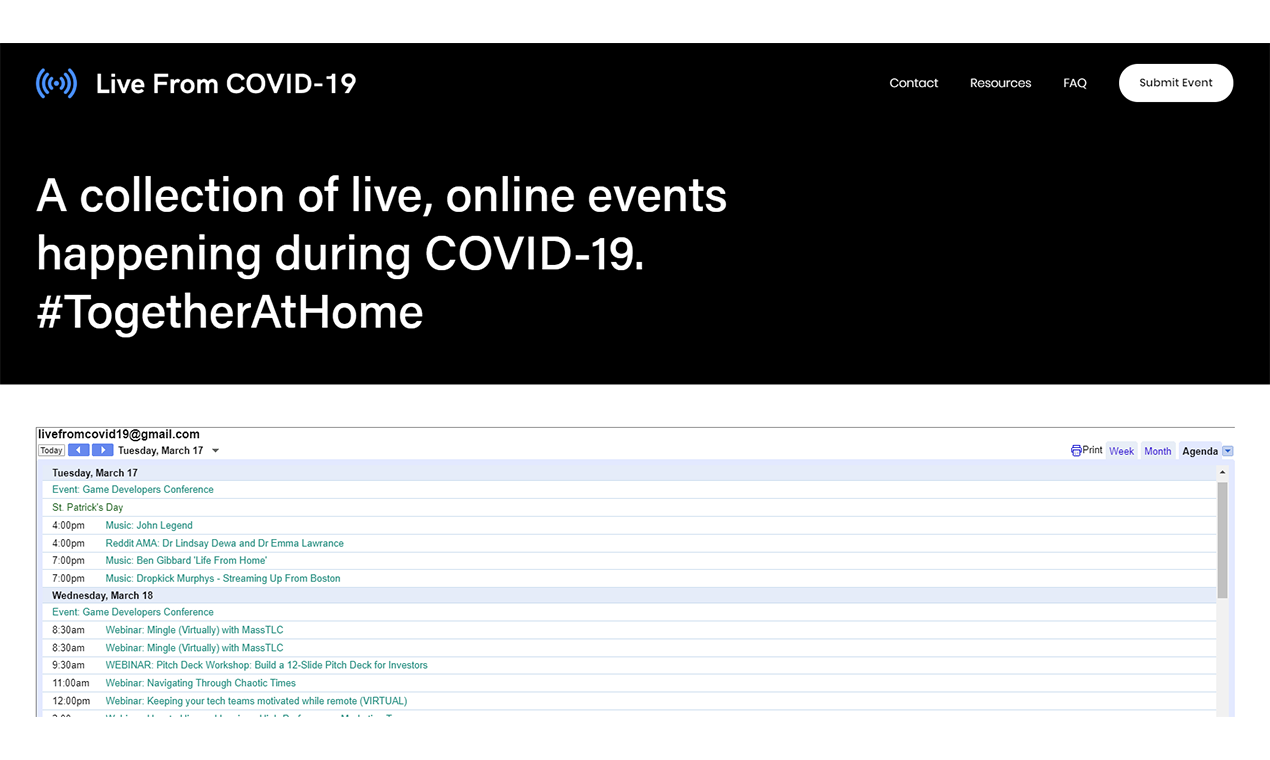Click the broadcast signal logo icon

(56, 83)
